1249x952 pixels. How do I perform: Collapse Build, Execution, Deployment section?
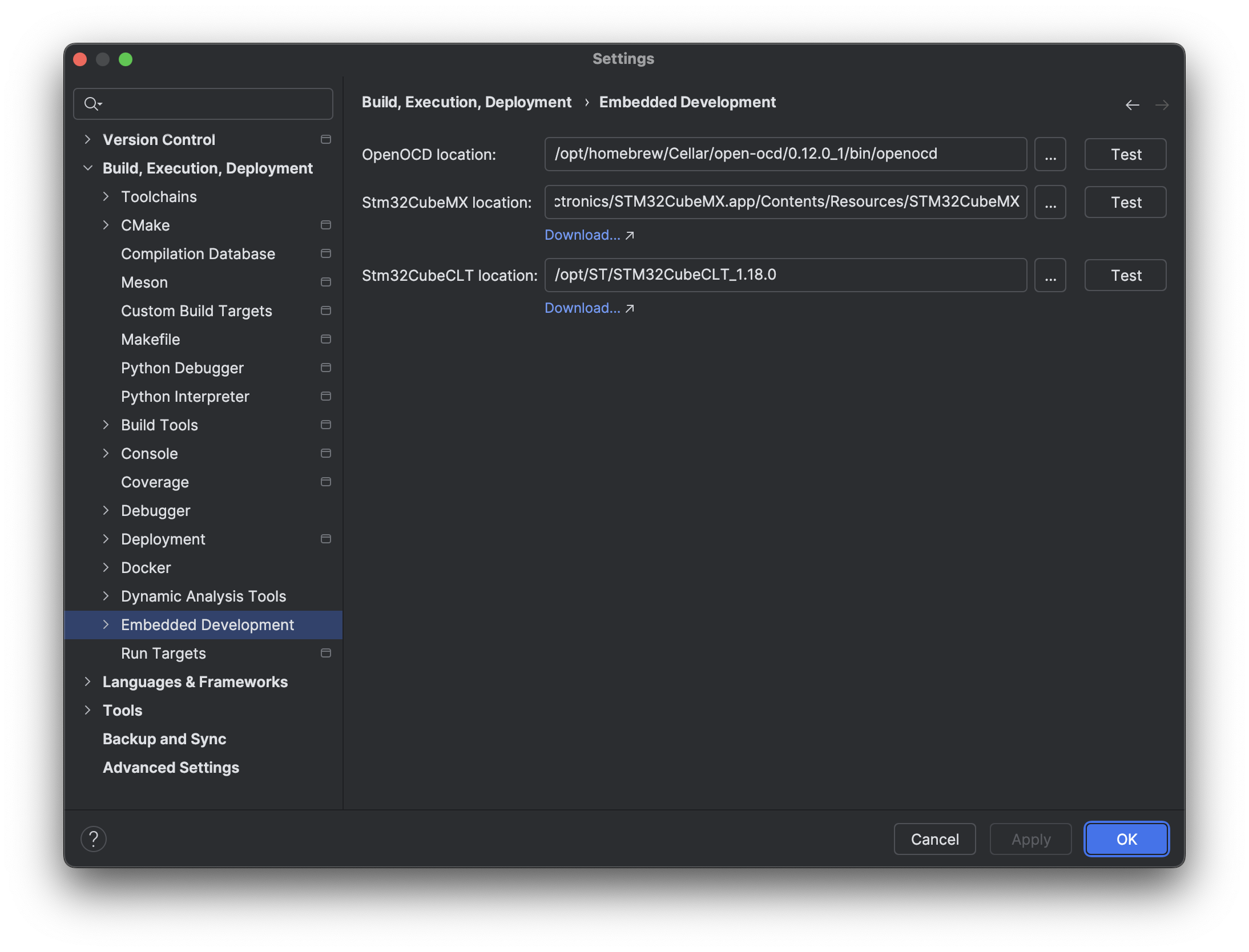(88, 168)
